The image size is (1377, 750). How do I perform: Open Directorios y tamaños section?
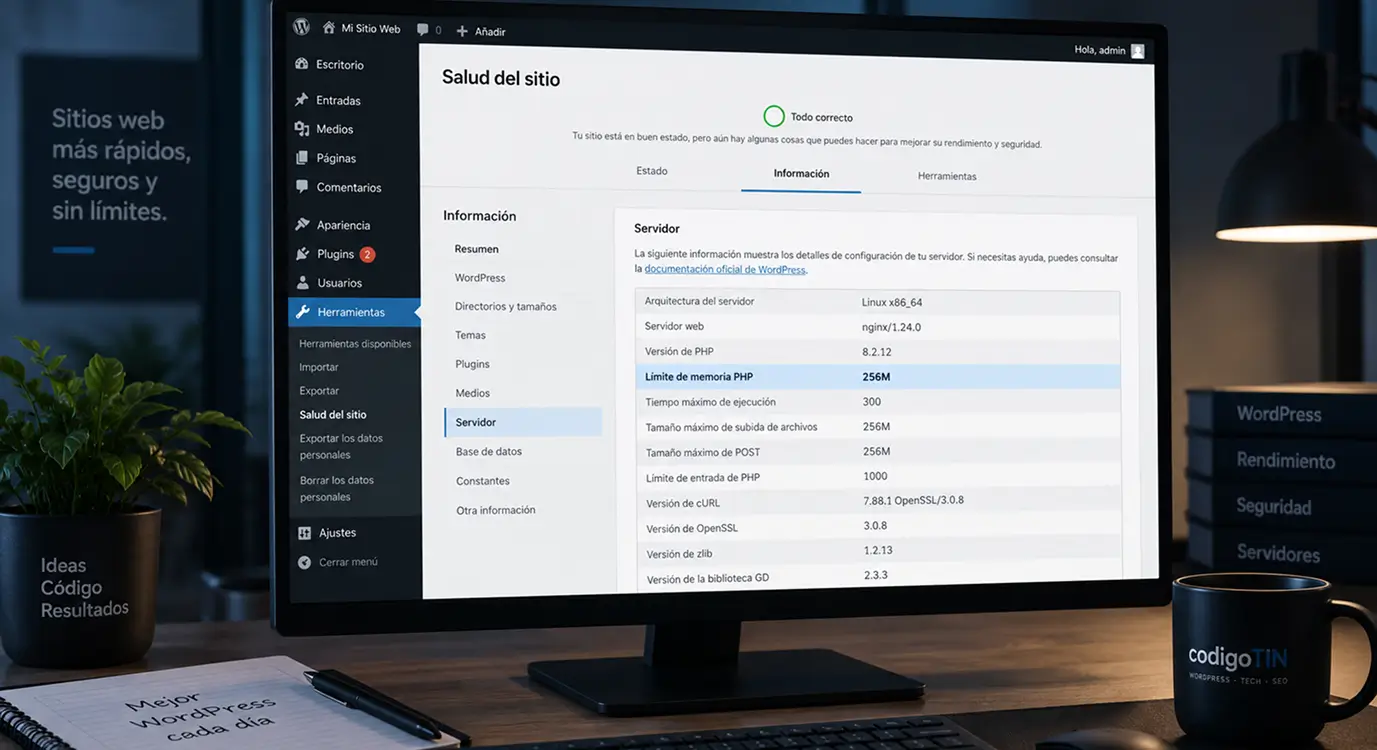coord(506,307)
